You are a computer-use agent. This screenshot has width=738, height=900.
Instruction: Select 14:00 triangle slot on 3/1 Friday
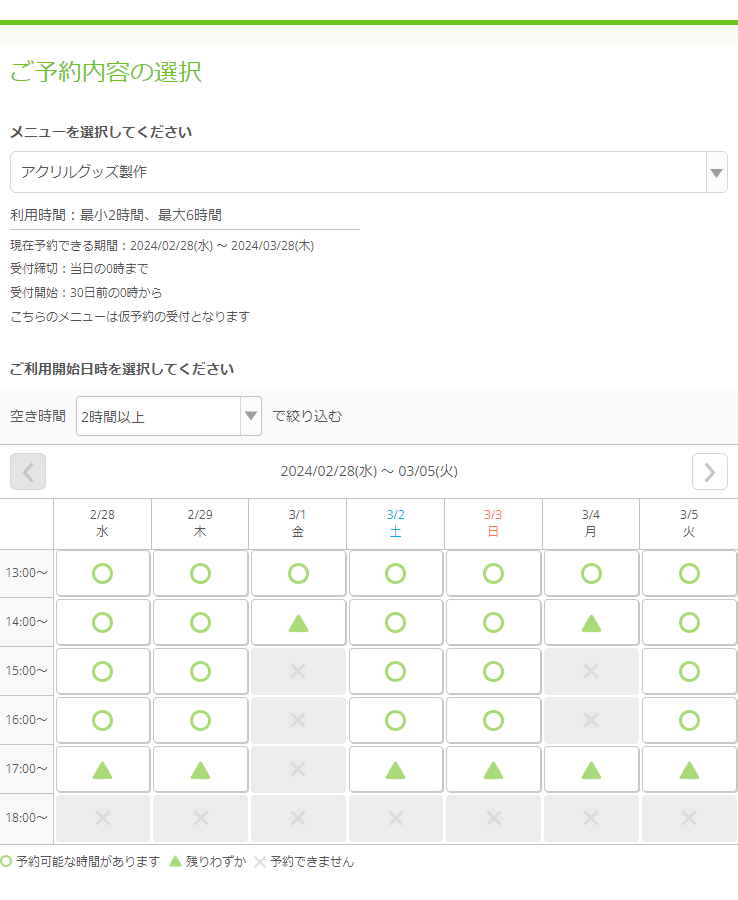tap(298, 622)
